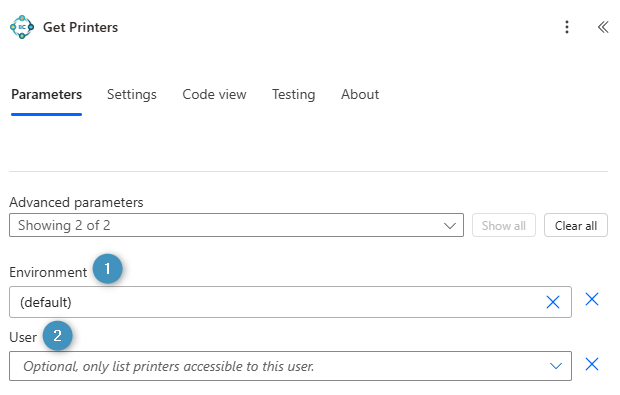Screen dimensions: 620x395
Task: Select the Parameters tab
Action: [47, 94]
